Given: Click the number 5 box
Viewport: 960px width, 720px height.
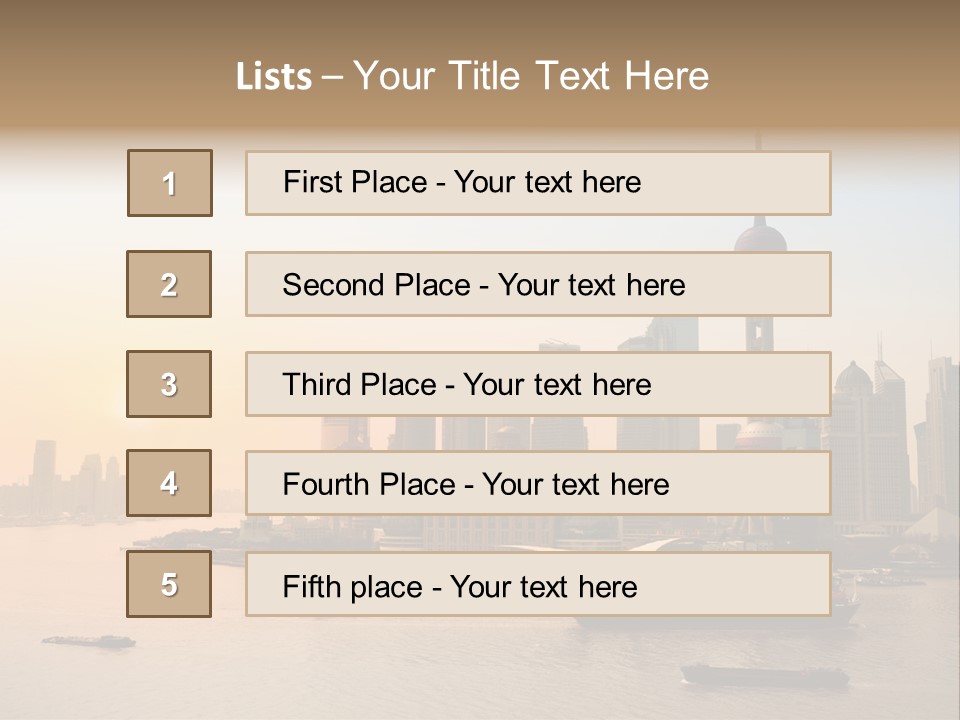Looking at the screenshot, I should point(169,583).
